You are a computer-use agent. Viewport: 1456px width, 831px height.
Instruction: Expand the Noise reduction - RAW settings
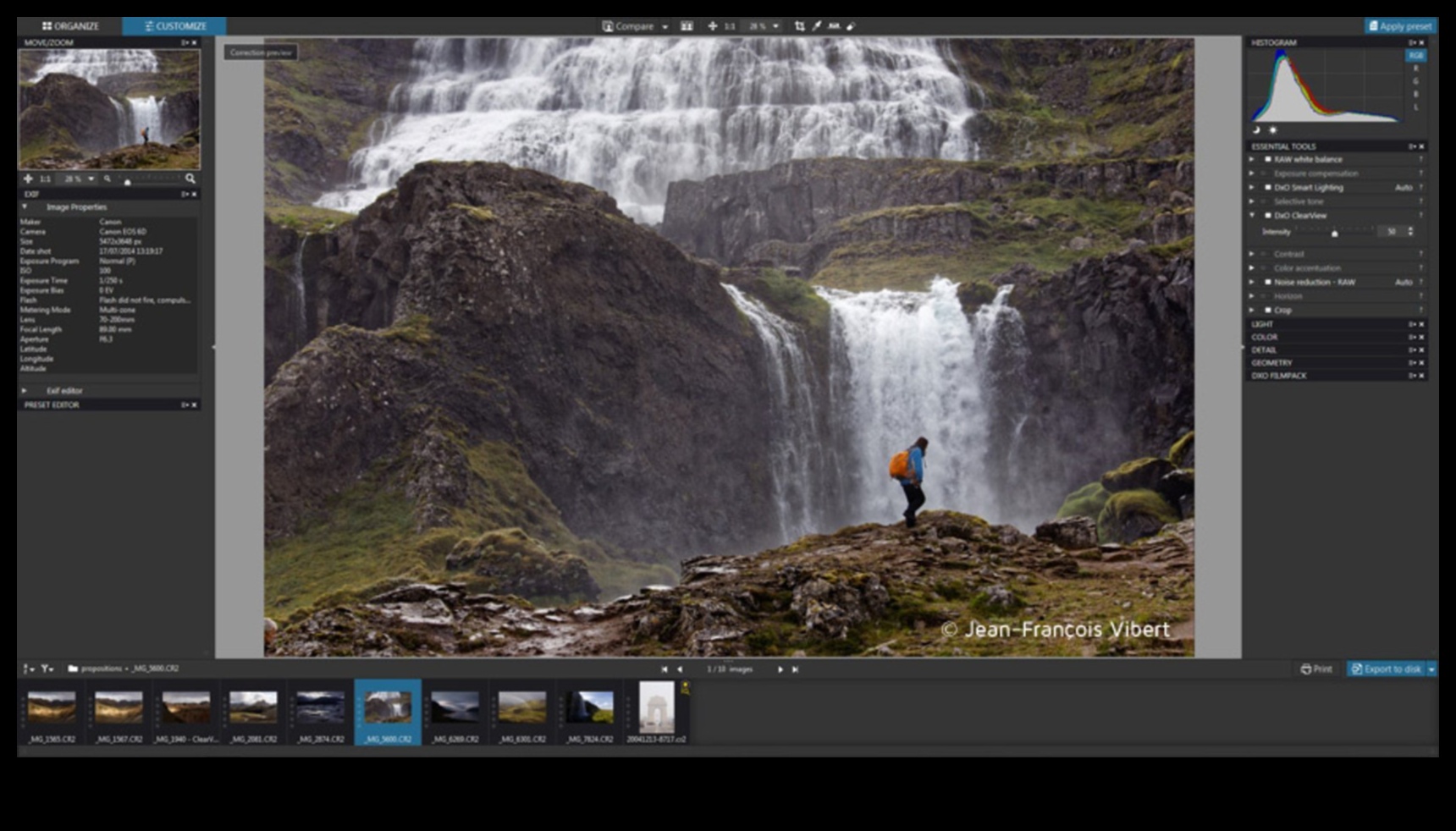tap(1252, 282)
